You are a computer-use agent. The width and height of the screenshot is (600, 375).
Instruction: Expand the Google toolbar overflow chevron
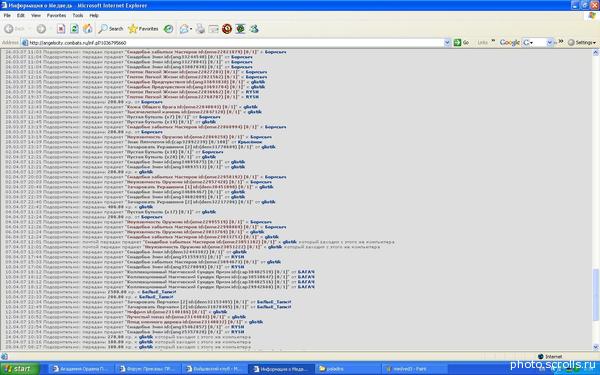pyautogui.click(x=561, y=41)
